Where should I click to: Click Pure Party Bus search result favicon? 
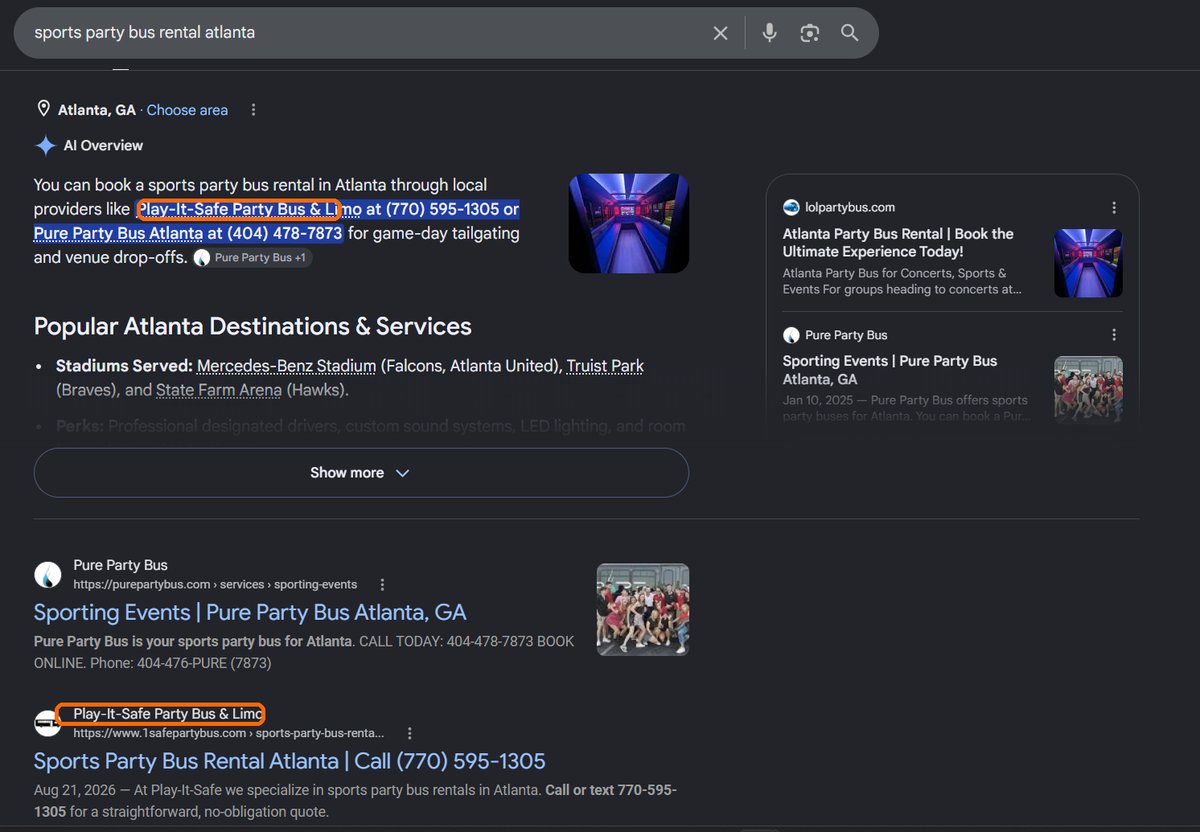point(48,575)
